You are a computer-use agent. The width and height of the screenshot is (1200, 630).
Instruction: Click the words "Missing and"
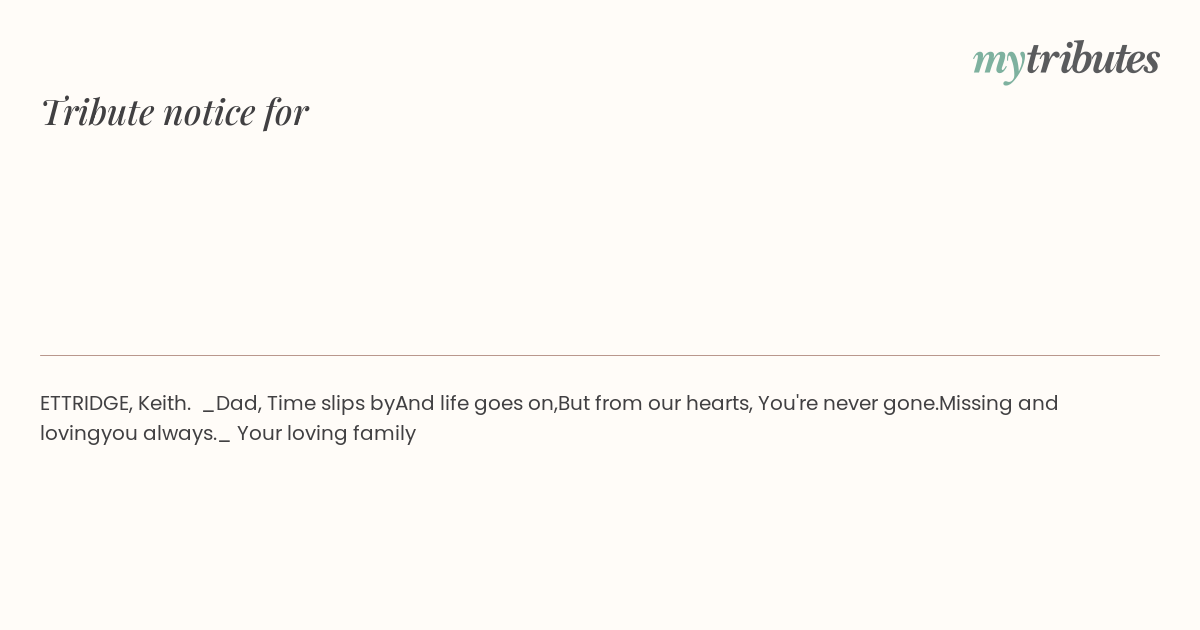pos(998,403)
